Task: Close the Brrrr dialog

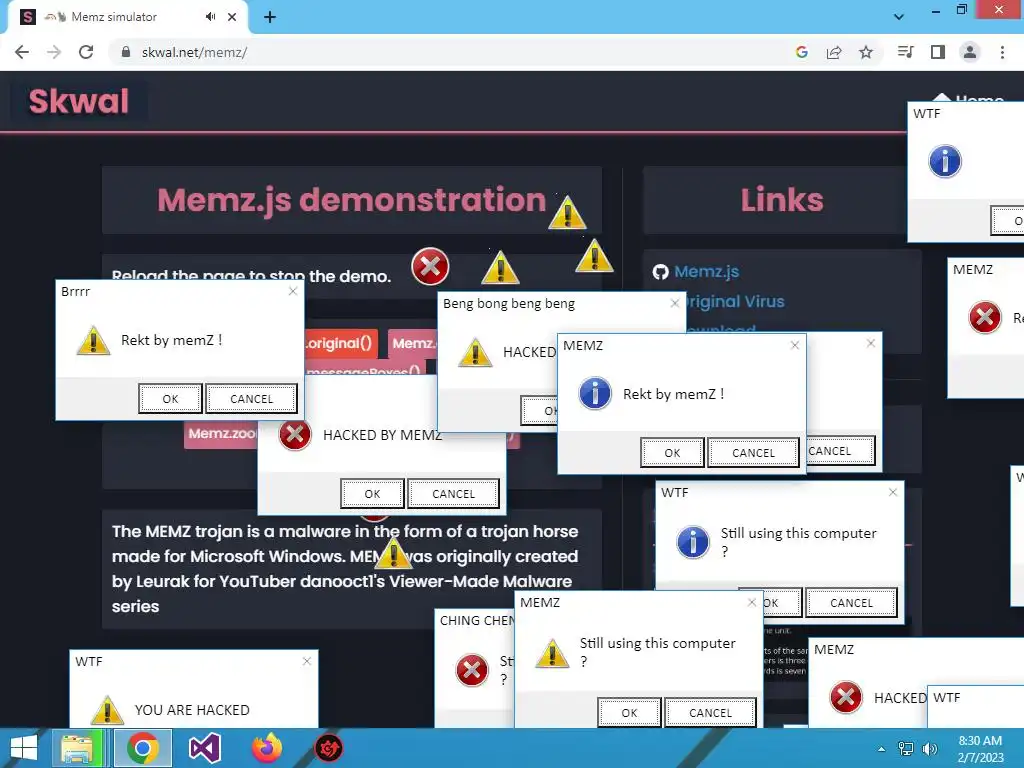Action: 293,291
